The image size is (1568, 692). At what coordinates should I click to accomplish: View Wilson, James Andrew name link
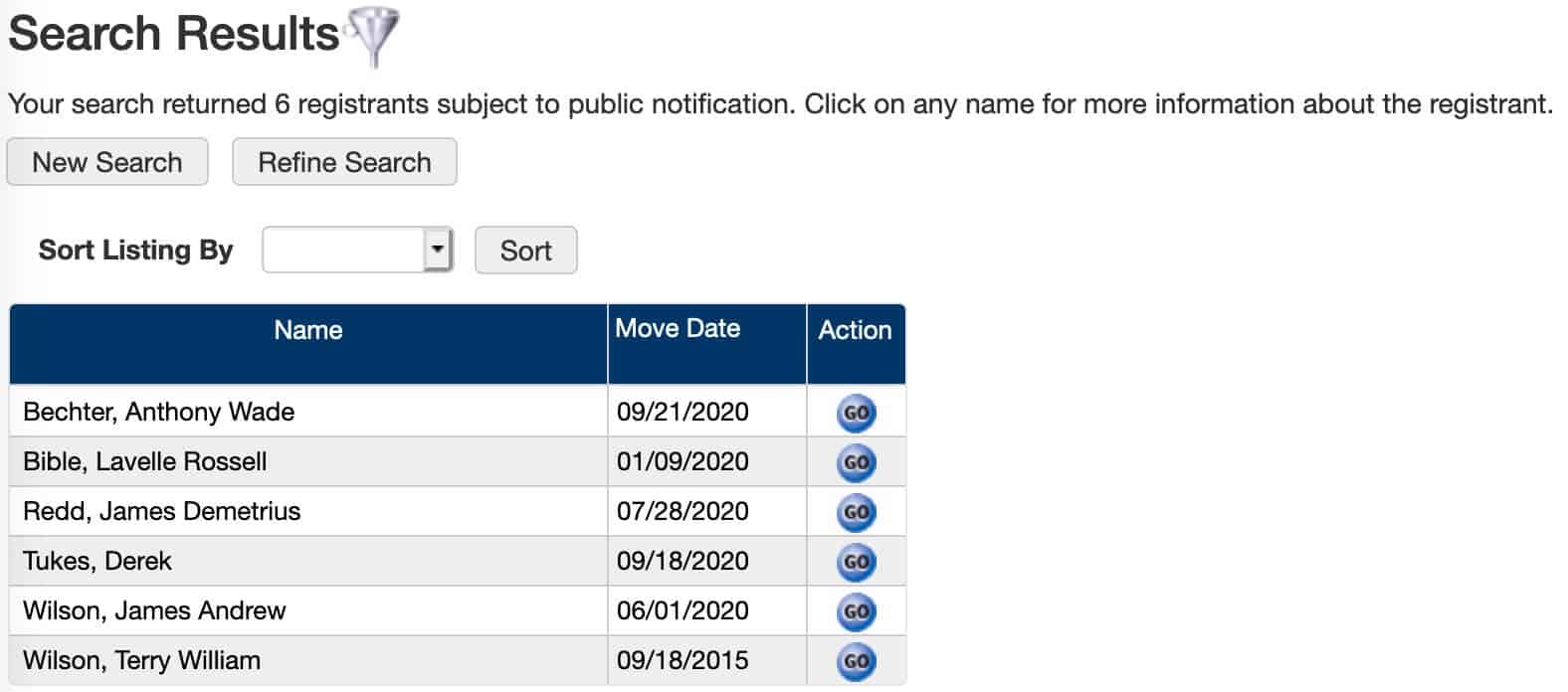coord(154,610)
